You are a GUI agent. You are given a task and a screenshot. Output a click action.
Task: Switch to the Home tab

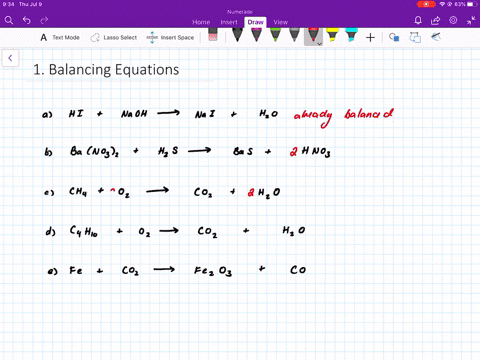click(x=201, y=22)
